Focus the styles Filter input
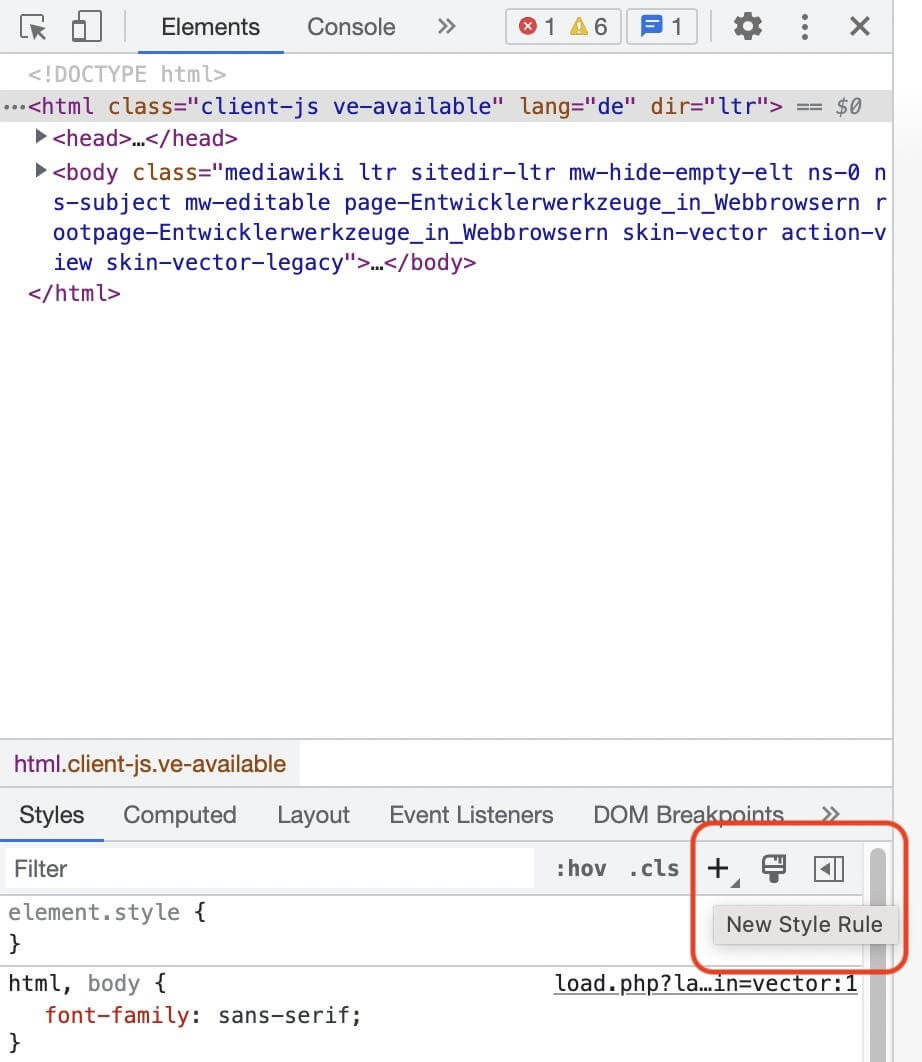 tap(270, 869)
